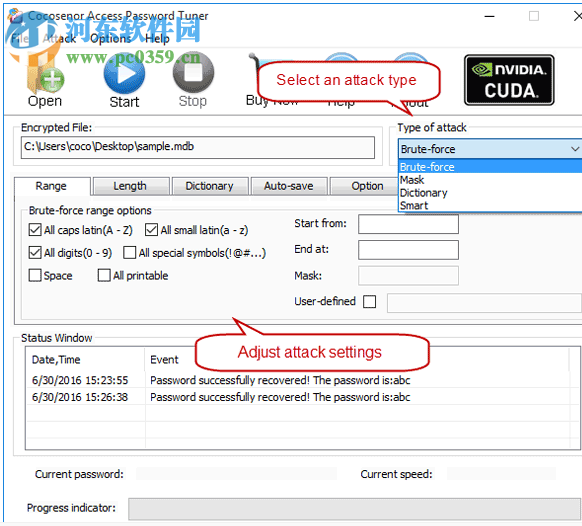Switch to the Range tab
The width and height of the screenshot is (582, 526).
(x=52, y=186)
